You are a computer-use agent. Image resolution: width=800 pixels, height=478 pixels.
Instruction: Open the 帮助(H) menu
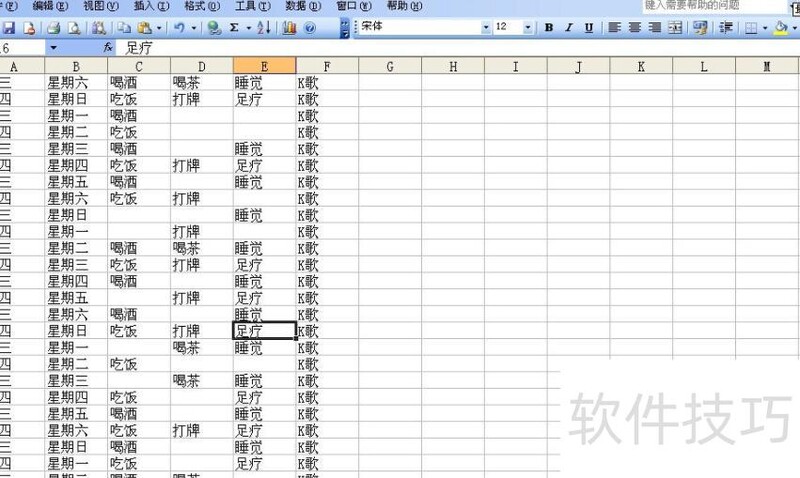click(404, 6)
